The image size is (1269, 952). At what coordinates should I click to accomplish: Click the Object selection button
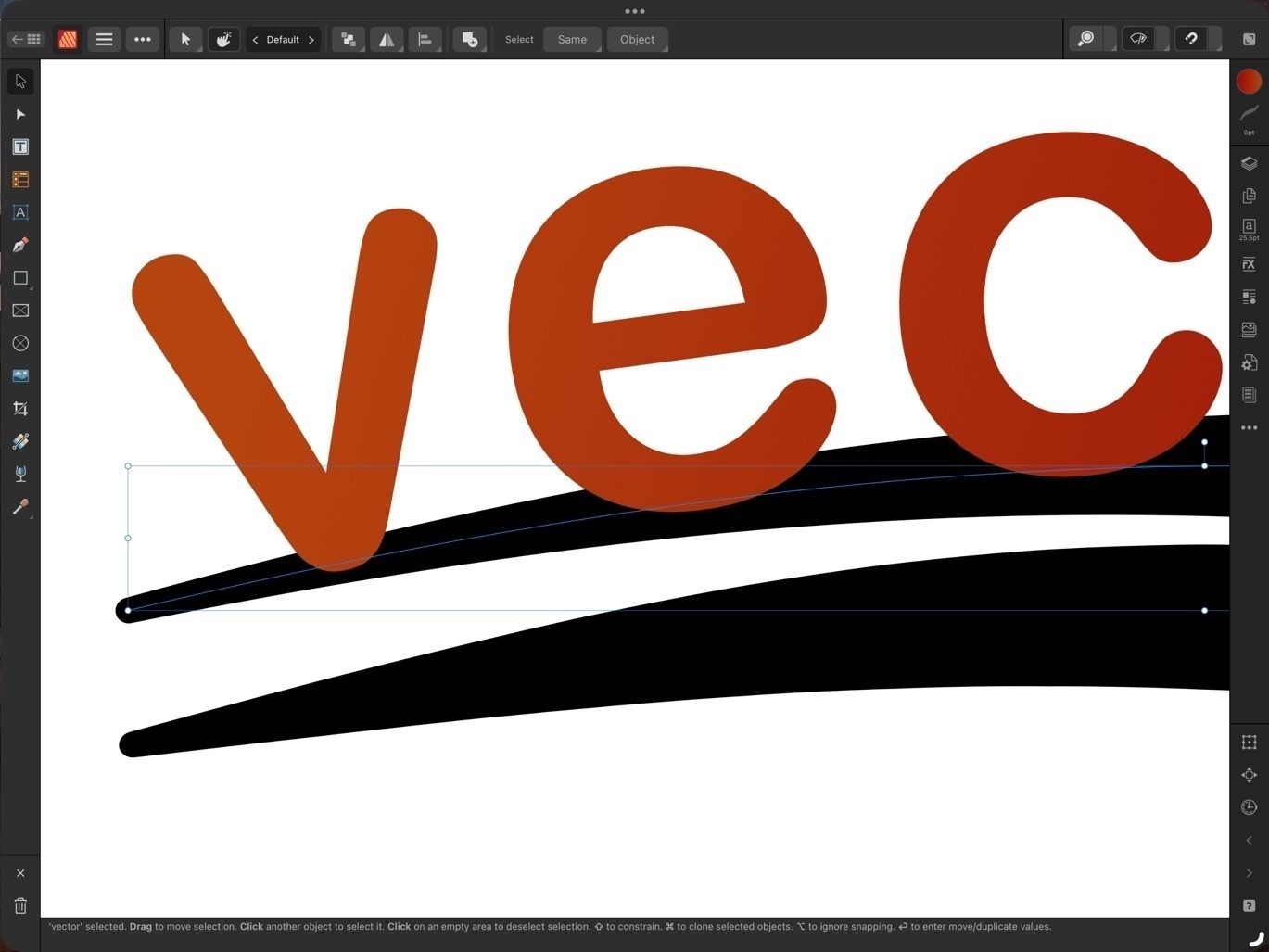click(637, 39)
